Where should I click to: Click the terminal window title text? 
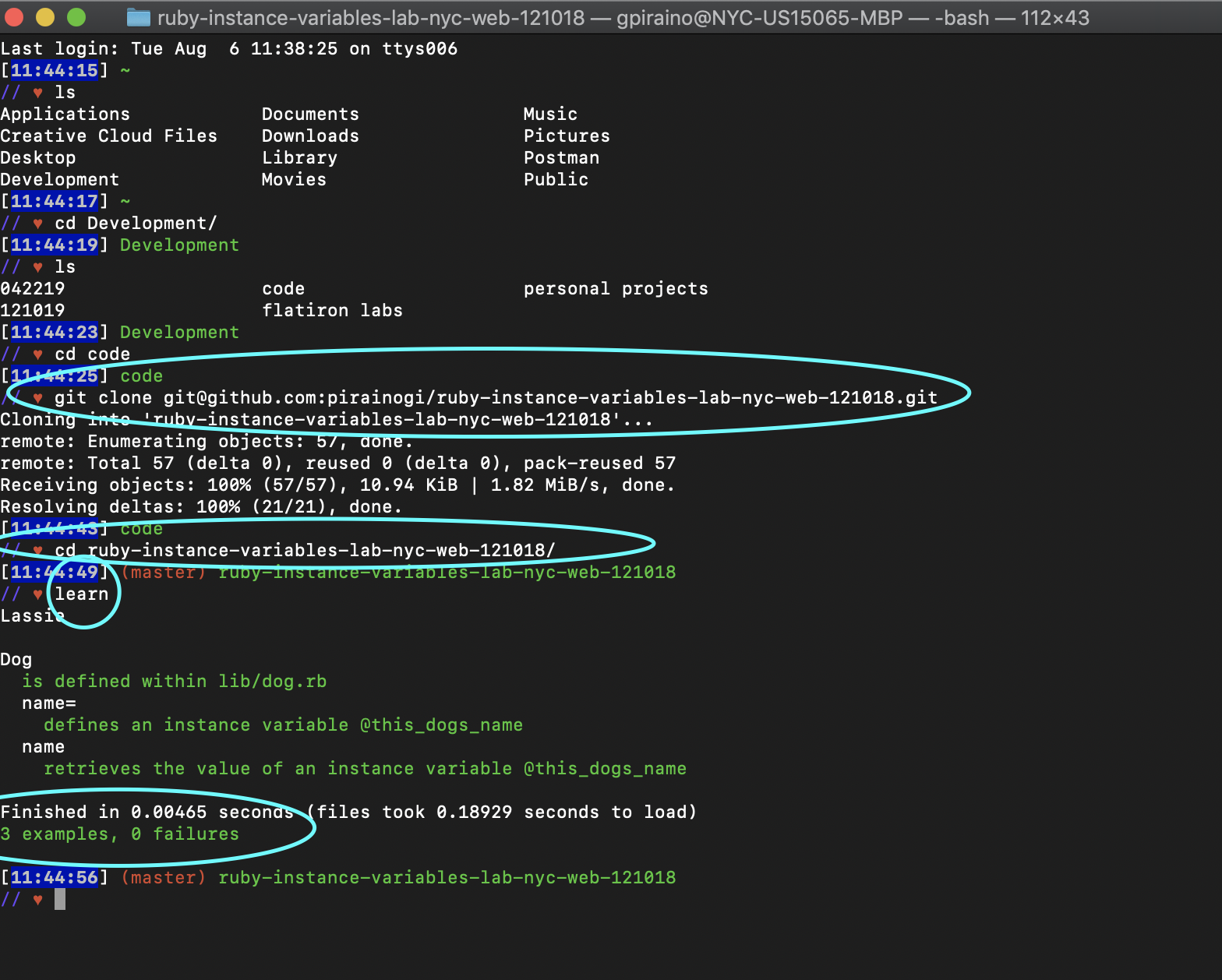[623, 17]
